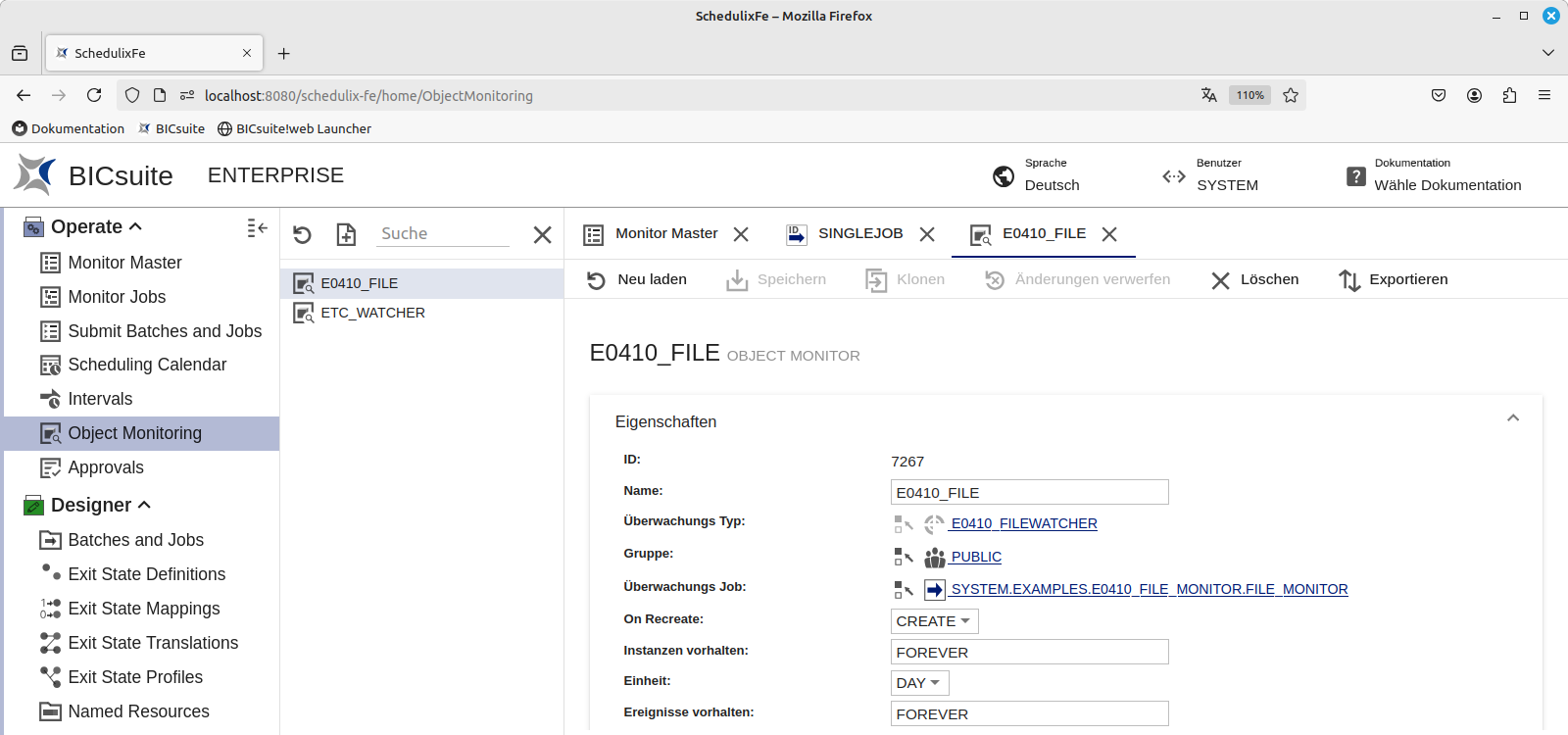Open E0410_FILEWATCHER link
Screen dimensions: 1568x735
pyautogui.click(x=1024, y=523)
